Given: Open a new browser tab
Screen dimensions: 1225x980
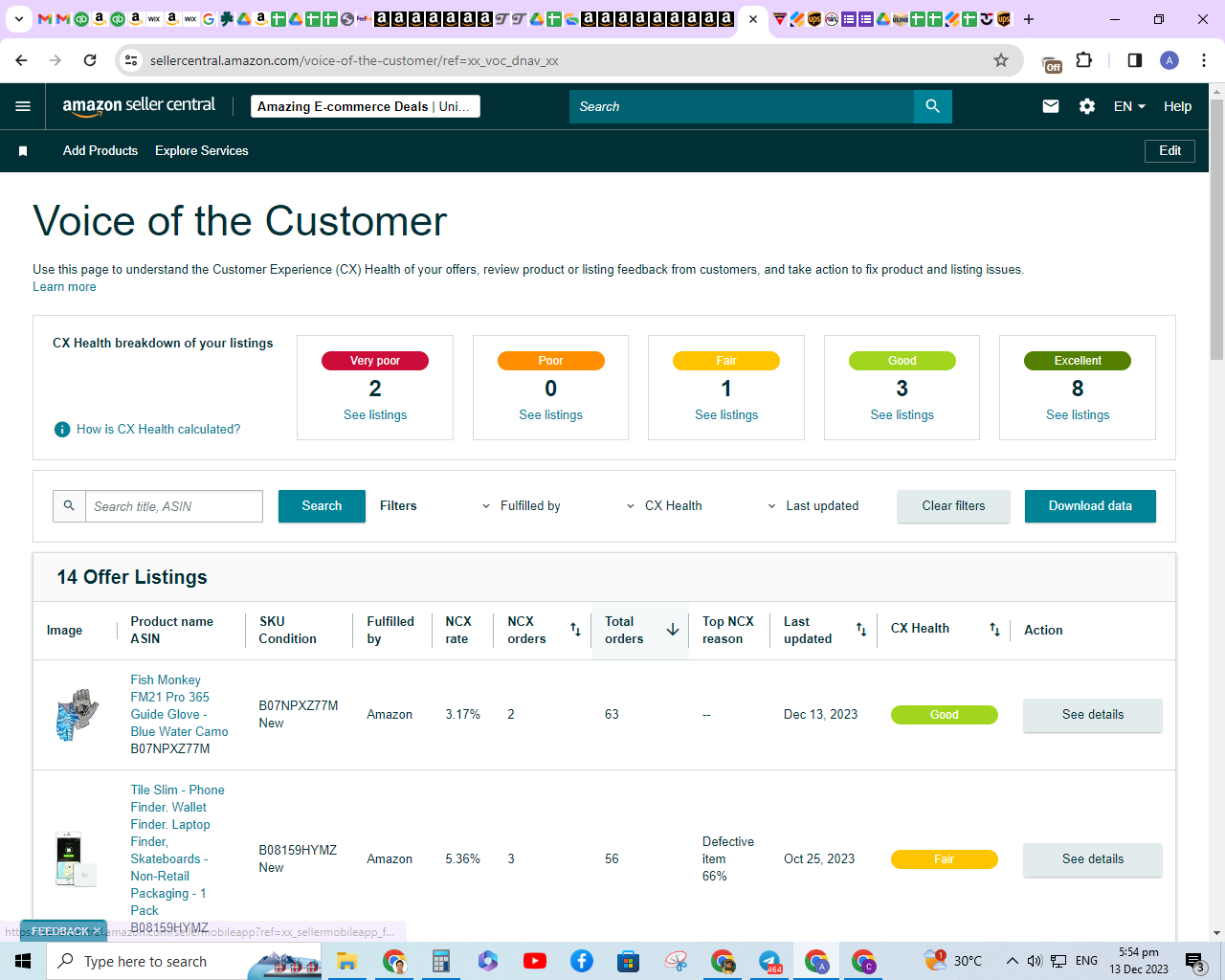Looking at the screenshot, I should click(1029, 19).
